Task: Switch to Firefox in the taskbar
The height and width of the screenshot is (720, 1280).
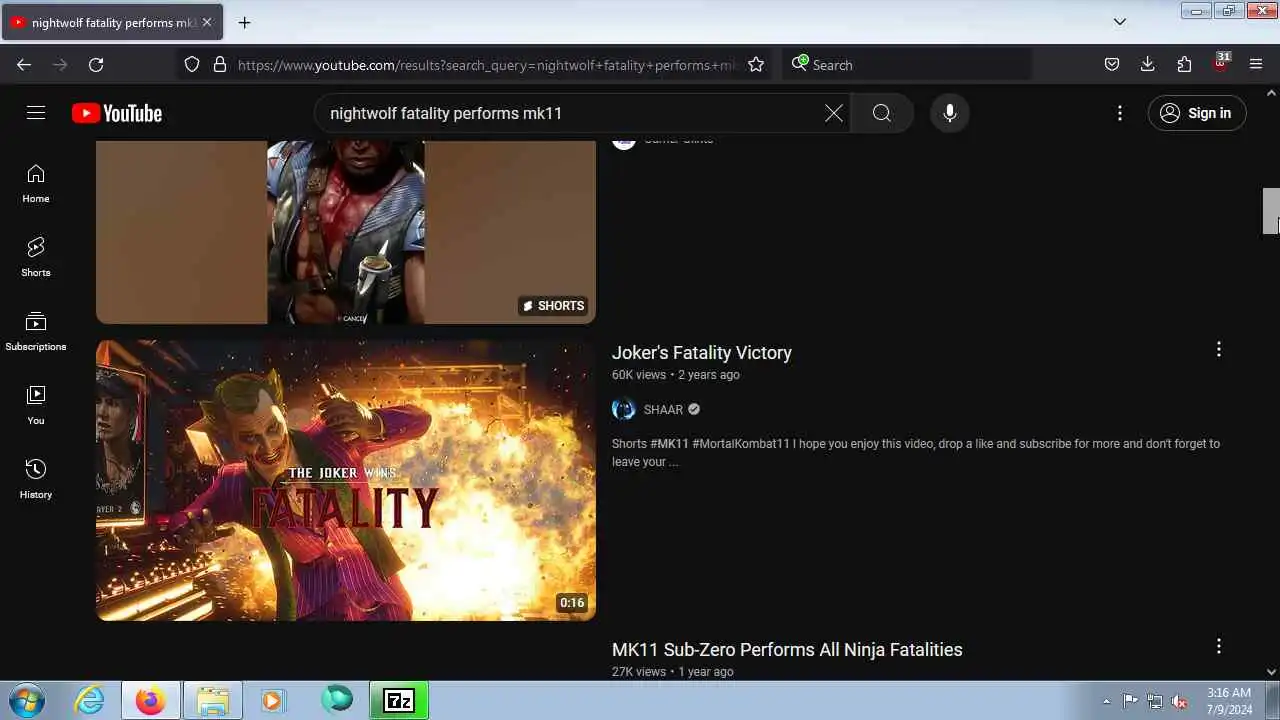Action: [151, 700]
